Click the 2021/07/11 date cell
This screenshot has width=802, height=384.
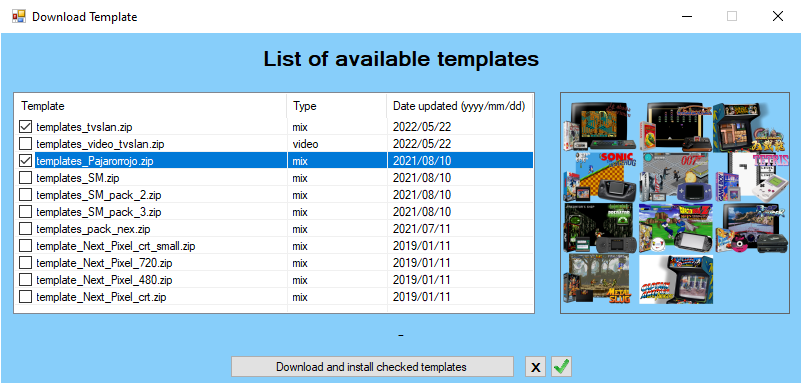pos(421,229)
